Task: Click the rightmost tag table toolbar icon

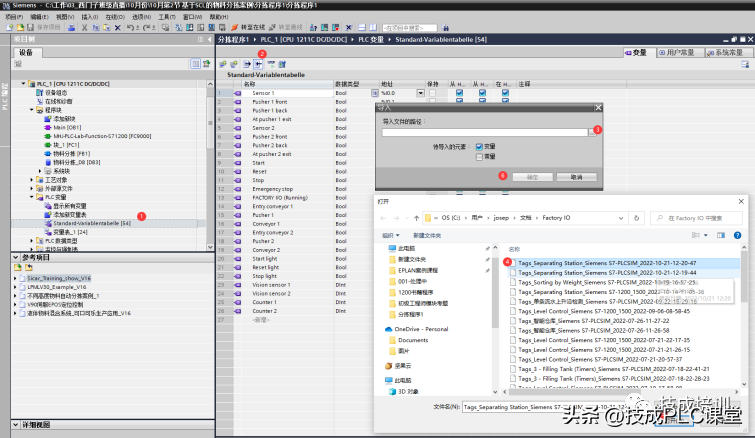Action: pyautogui.click(x=282, y=64)
